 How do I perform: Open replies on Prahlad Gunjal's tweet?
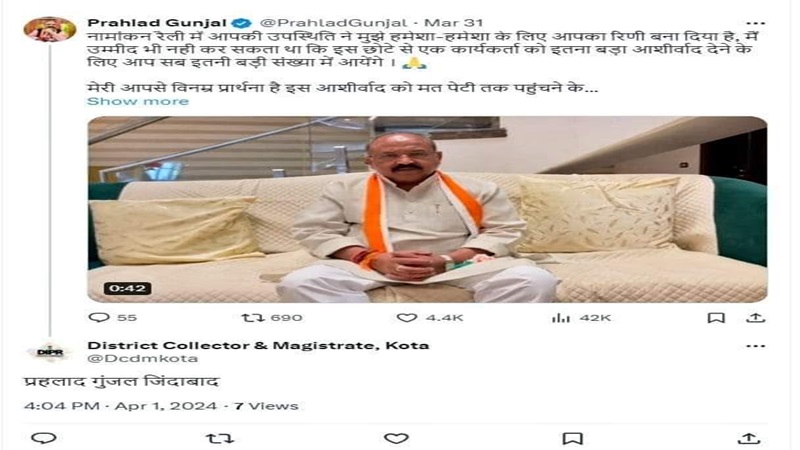point(112,317)
